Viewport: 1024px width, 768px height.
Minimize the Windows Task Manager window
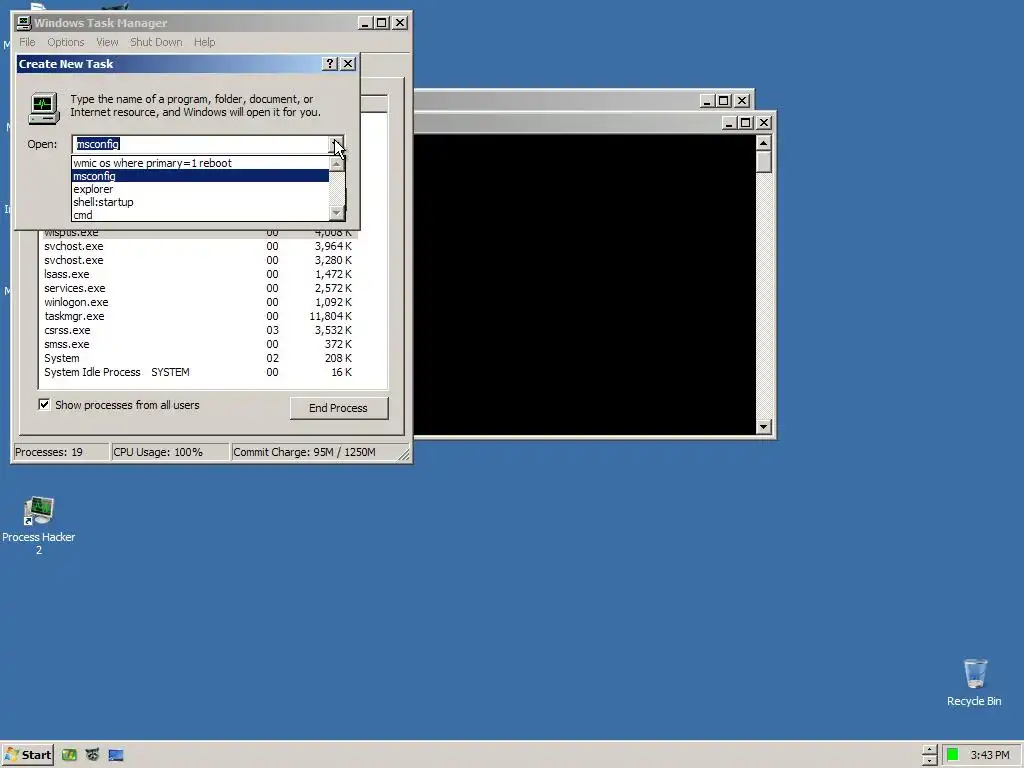tap(366, 23)
